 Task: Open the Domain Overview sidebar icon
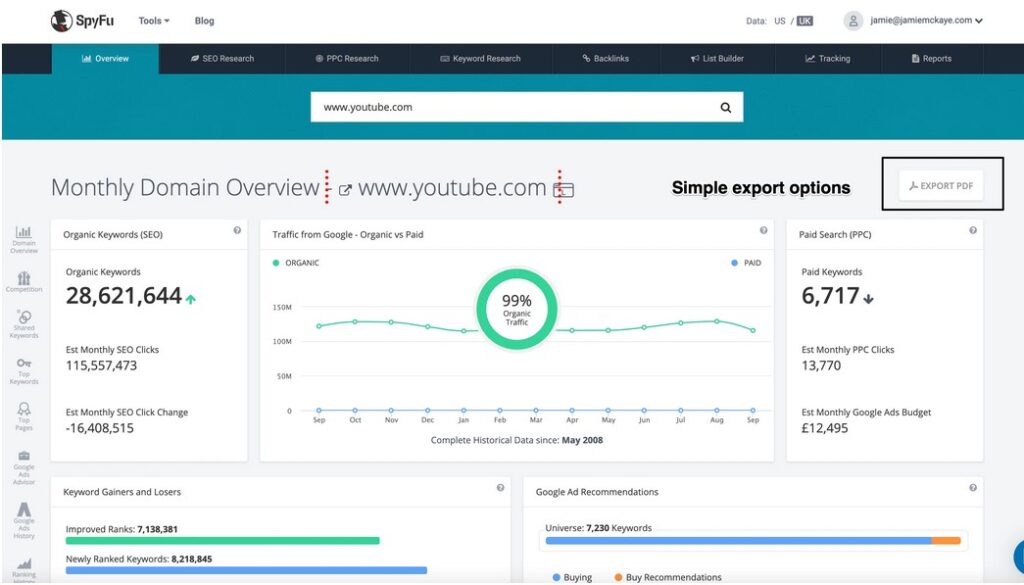(24, 239)
